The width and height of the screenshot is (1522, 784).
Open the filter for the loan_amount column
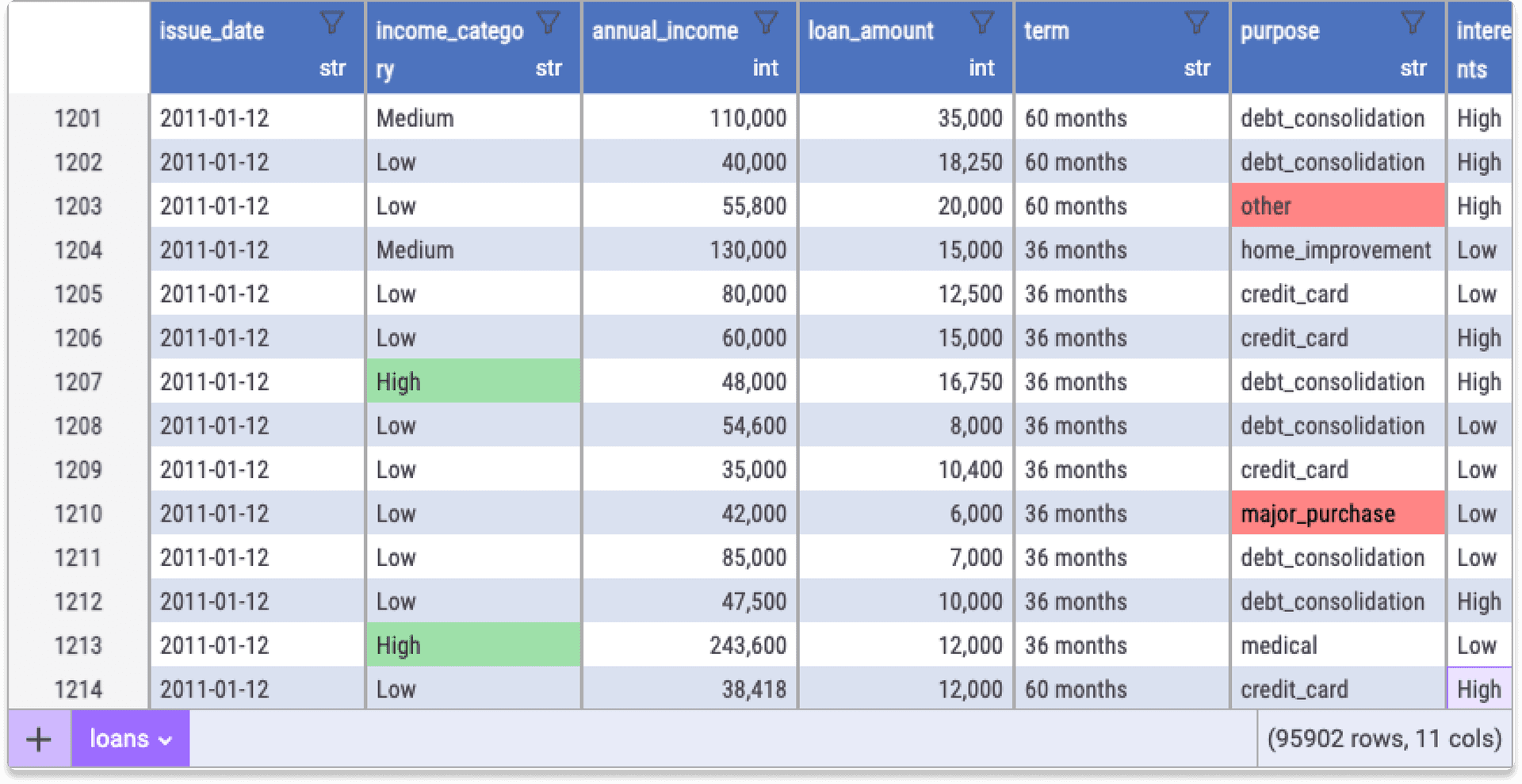983,22
